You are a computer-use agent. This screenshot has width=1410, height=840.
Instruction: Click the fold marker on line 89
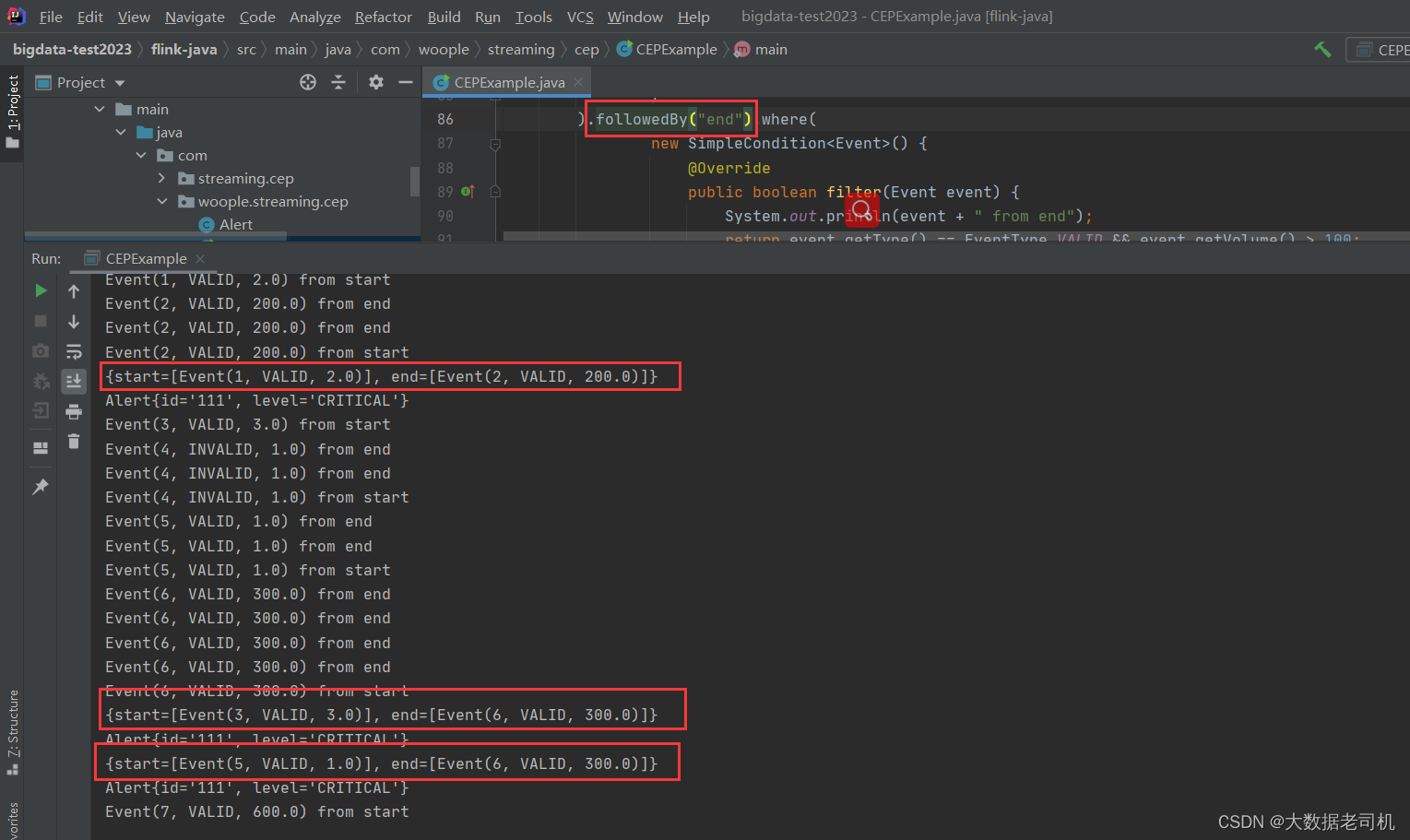click(495, 192)
